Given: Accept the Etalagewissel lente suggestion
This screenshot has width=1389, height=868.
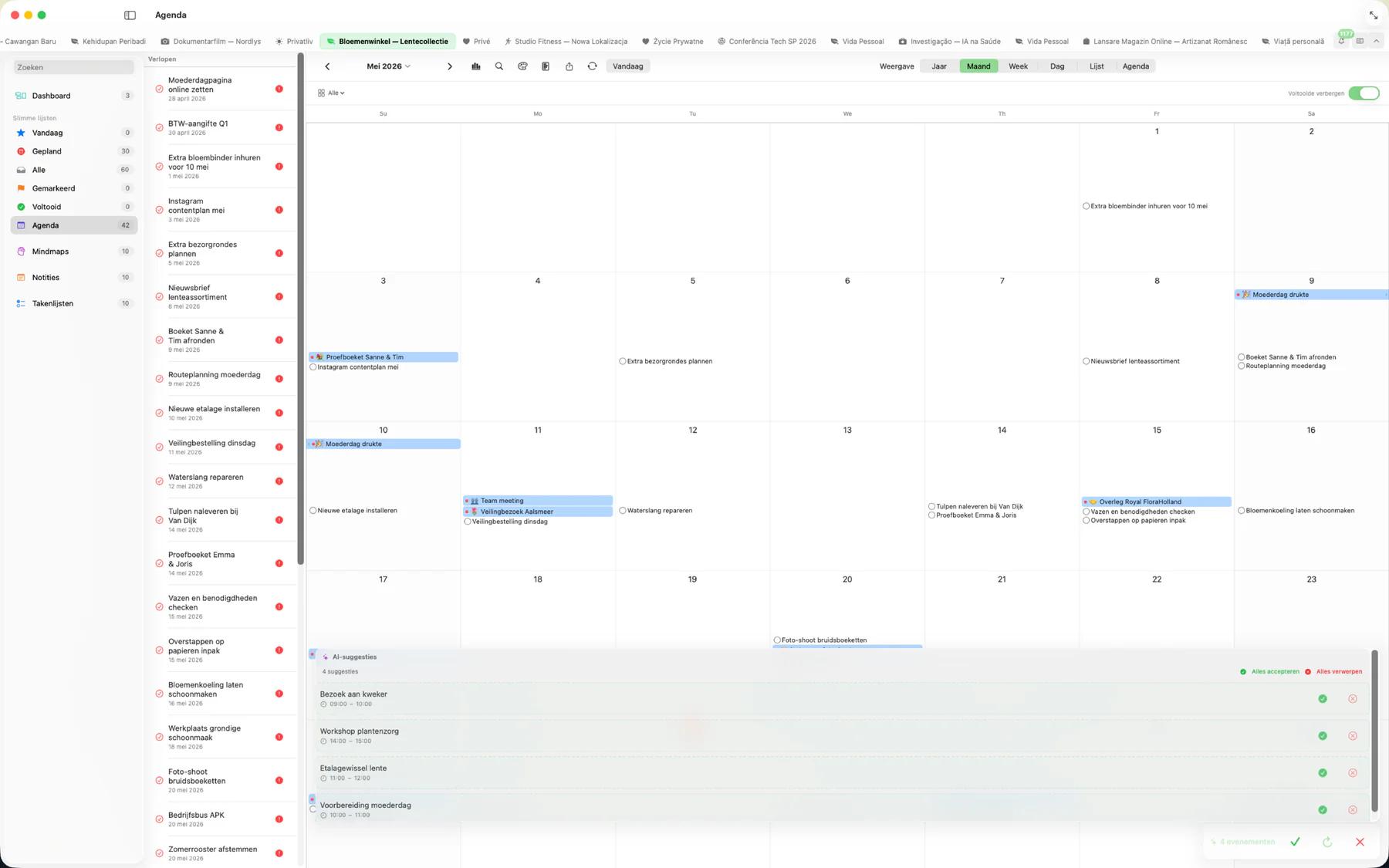Looking at the screenshot, I should tap(1323, 772).
